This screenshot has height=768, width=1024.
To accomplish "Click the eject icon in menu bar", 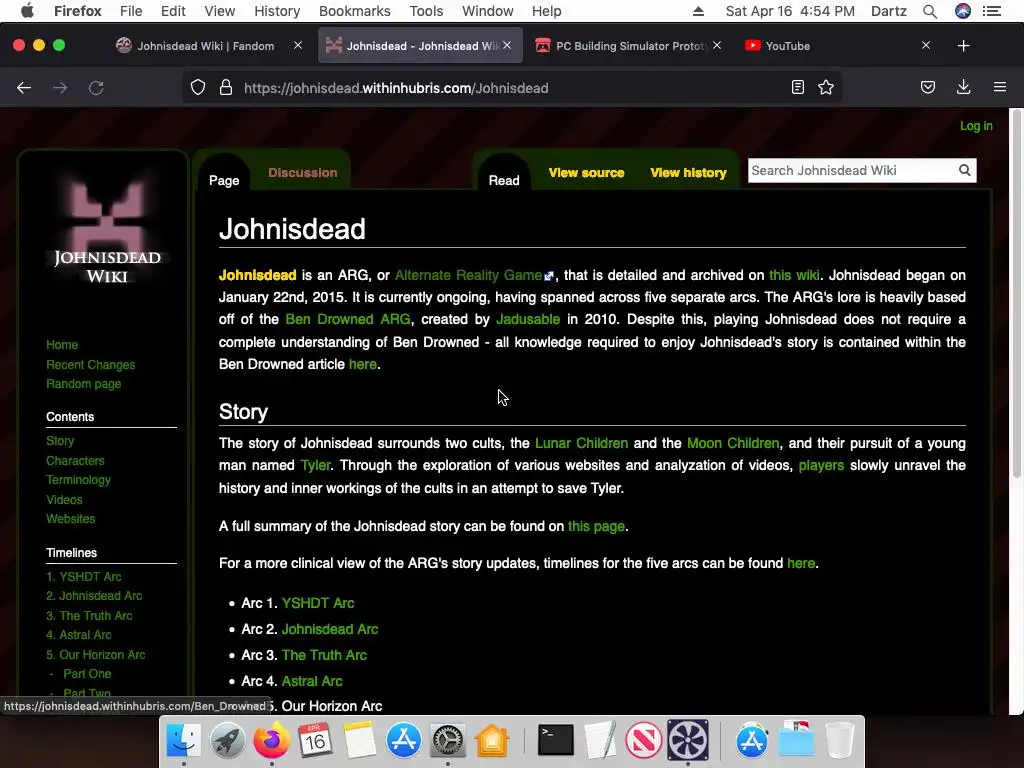I will click(x=698, y=11).
